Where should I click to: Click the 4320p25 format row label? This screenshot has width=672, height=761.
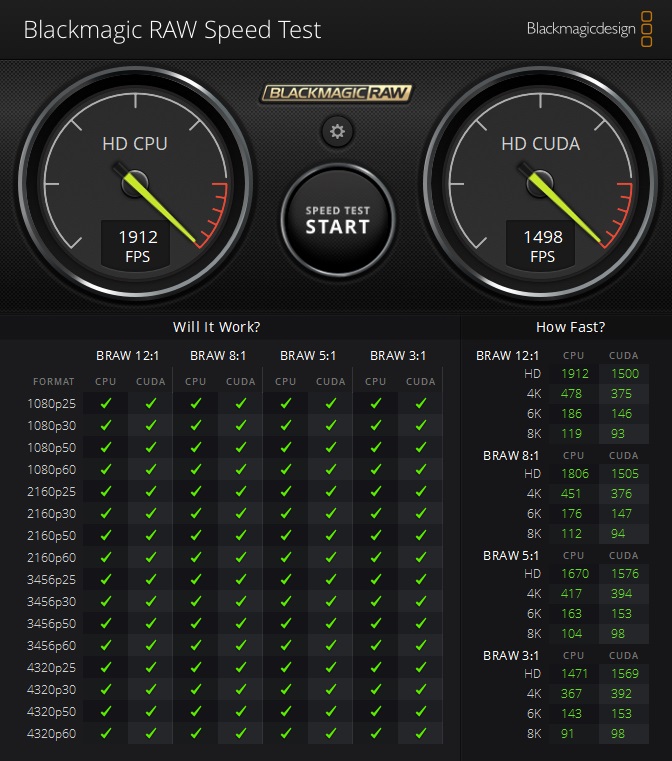[x=51, y=667]
